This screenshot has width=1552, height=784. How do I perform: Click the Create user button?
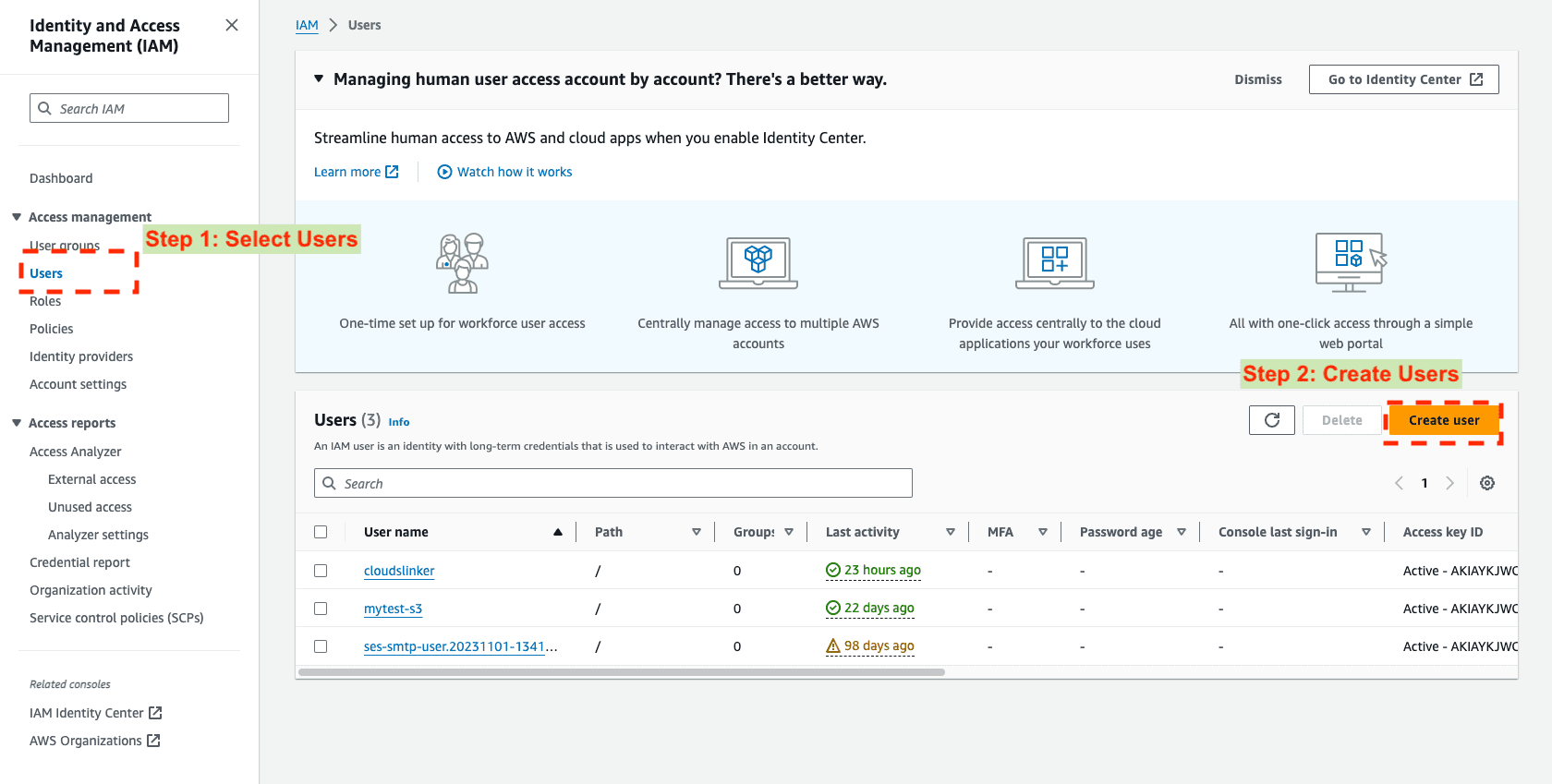[1444, 420]
